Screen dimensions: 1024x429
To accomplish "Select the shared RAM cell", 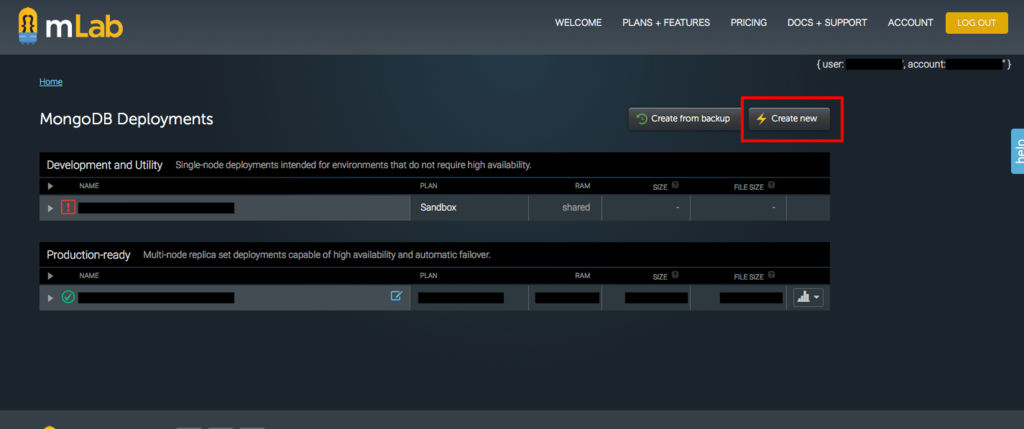I will click(565, 208).
